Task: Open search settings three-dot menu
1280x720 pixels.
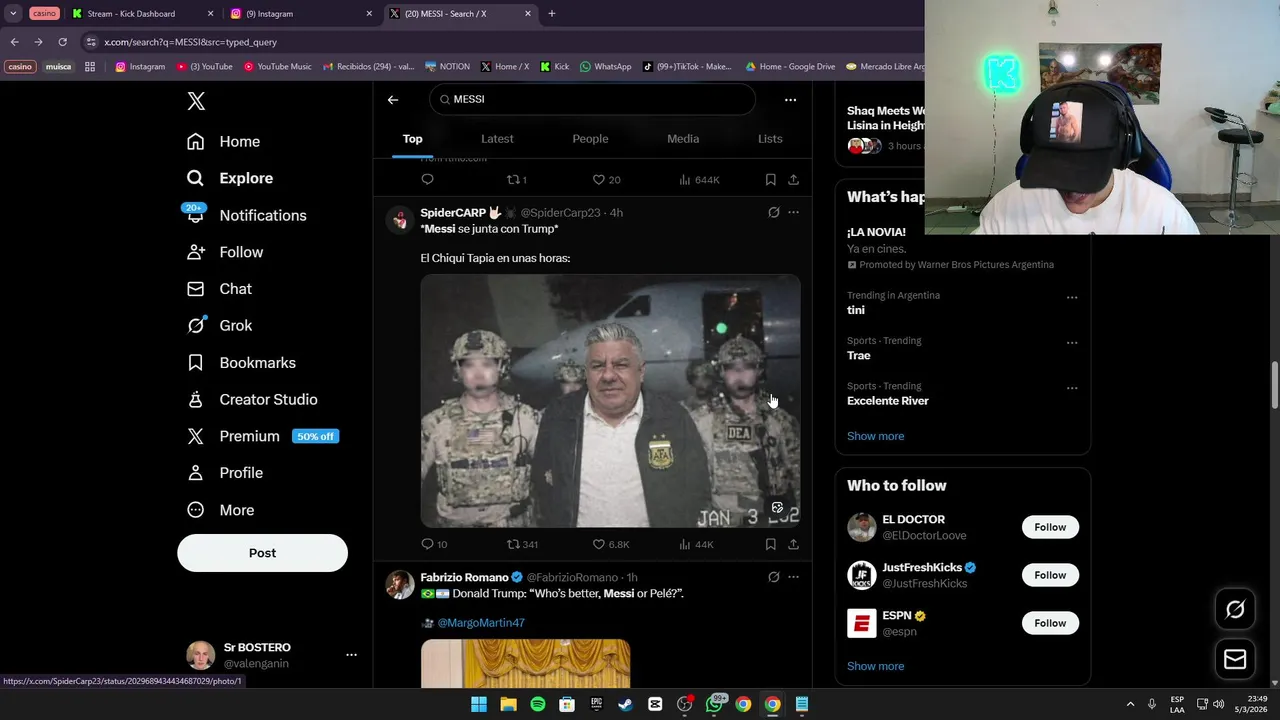Action: [790, 100]
